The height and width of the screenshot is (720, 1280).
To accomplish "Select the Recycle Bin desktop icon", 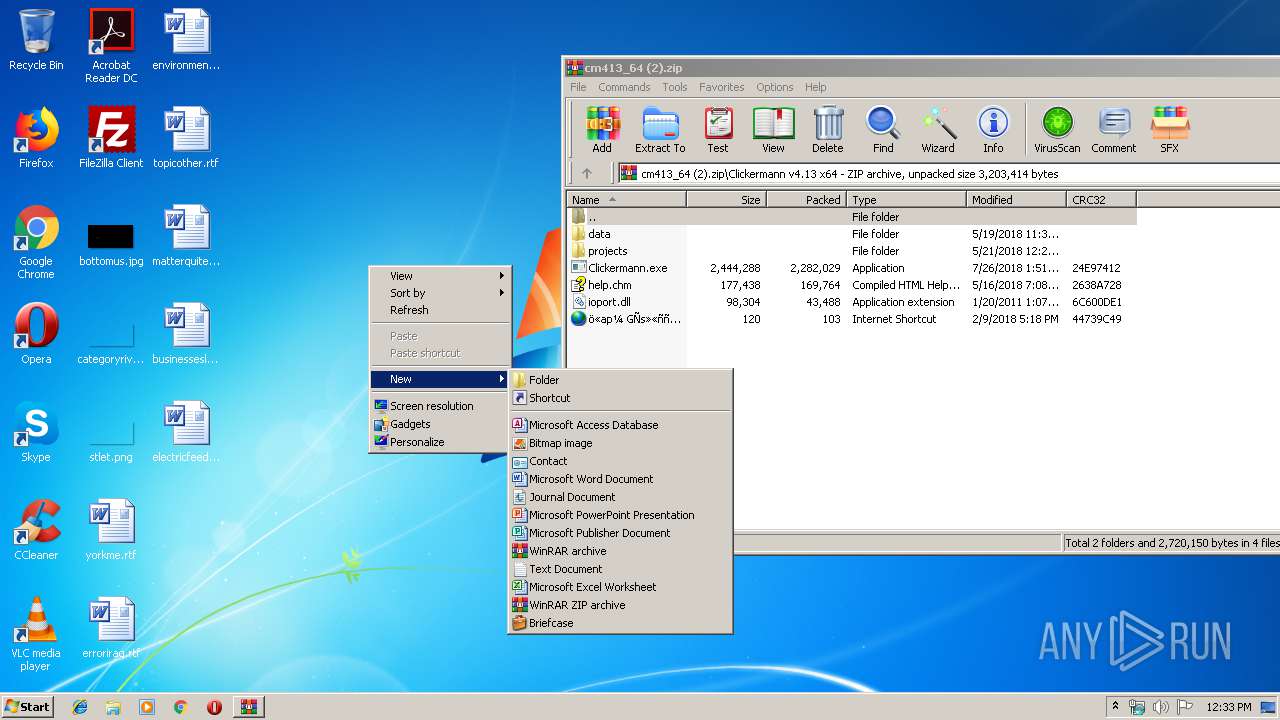I will (36, 41).
